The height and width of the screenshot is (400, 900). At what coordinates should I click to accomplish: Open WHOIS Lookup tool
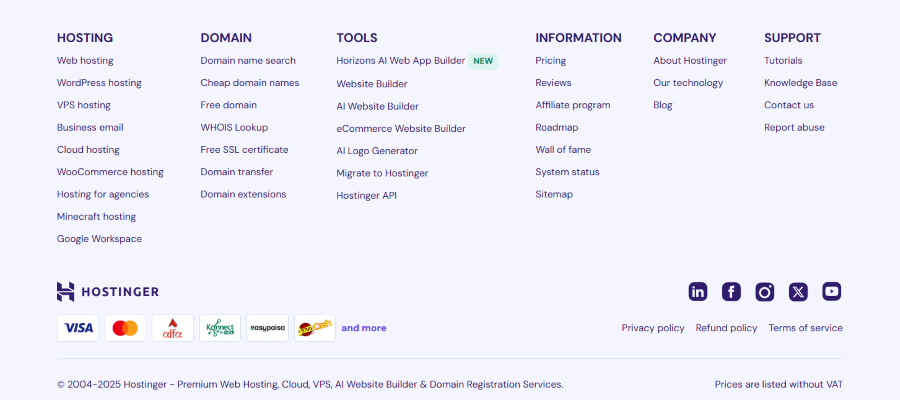[234, 127]
